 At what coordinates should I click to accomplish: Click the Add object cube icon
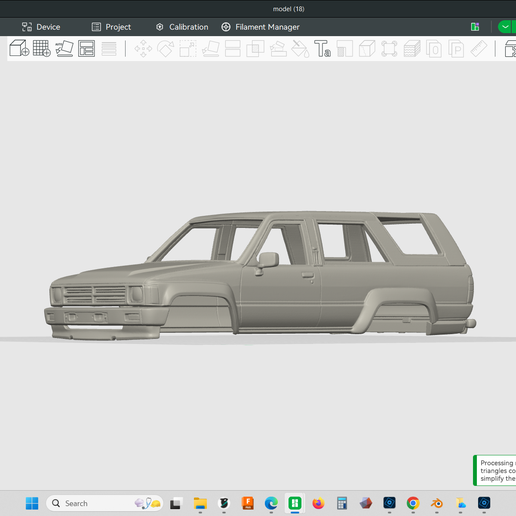pos(19,48)
